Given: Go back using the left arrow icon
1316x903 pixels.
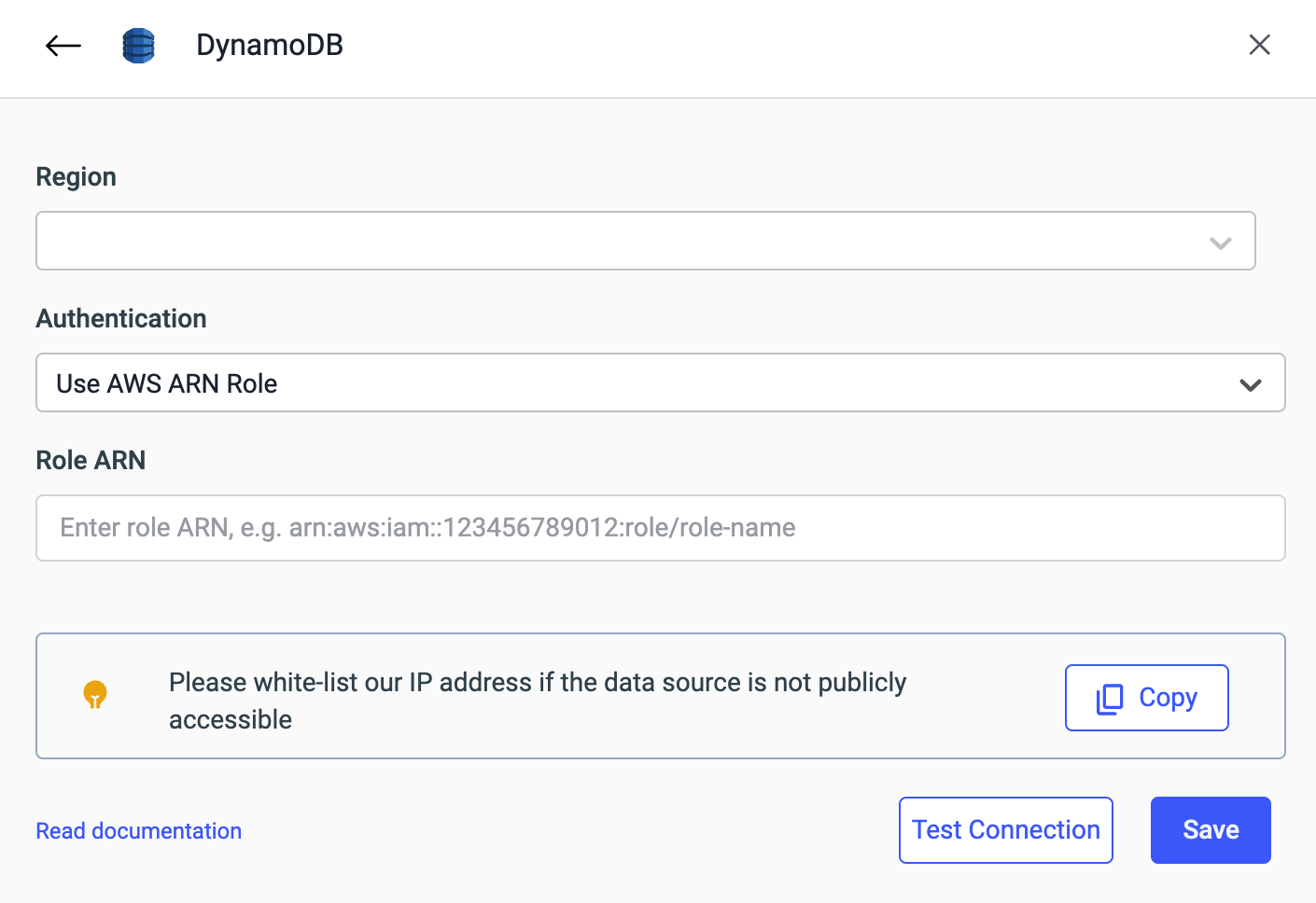Looking at the screenshot, I should [63, 45].
